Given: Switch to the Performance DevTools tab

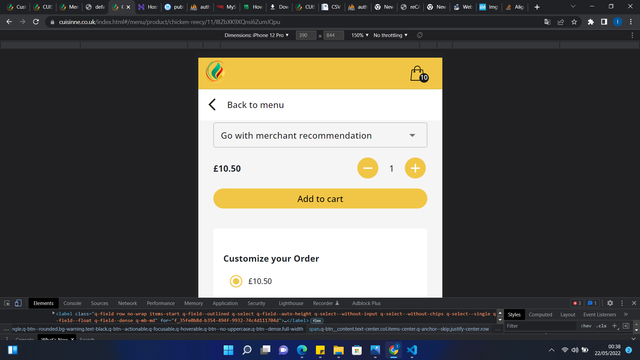Looking at the screenshot, I should pos(160,303).
